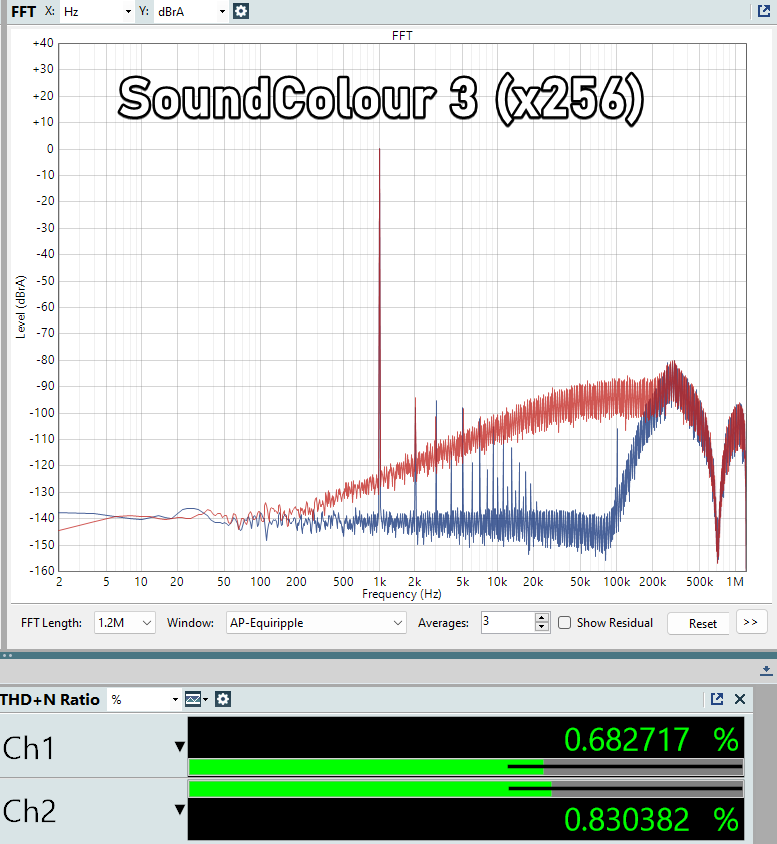
Task: Open the THD+N meter display type icon
Action: [x=195, y=699]
